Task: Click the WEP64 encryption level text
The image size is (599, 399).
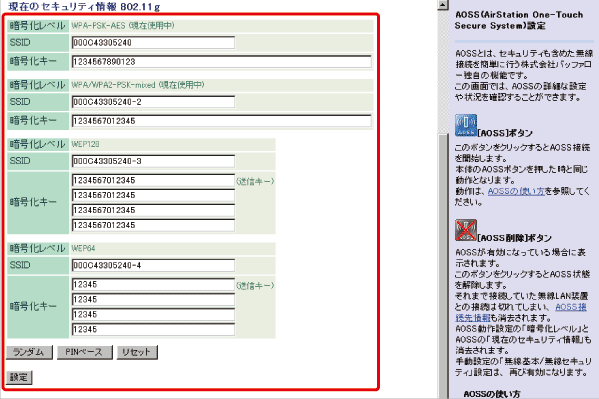Action: [83, 248]
